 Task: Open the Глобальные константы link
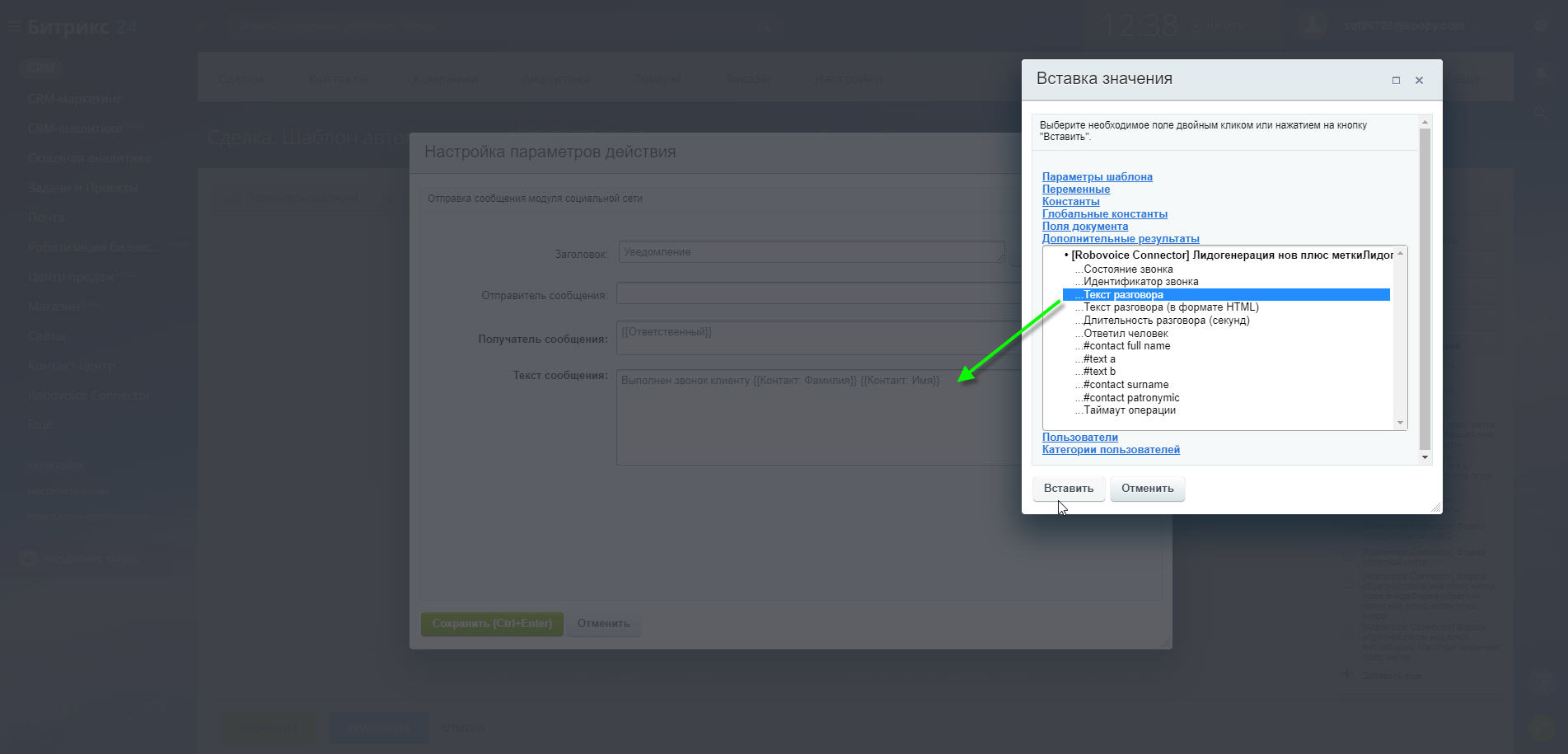point(1104,213)
